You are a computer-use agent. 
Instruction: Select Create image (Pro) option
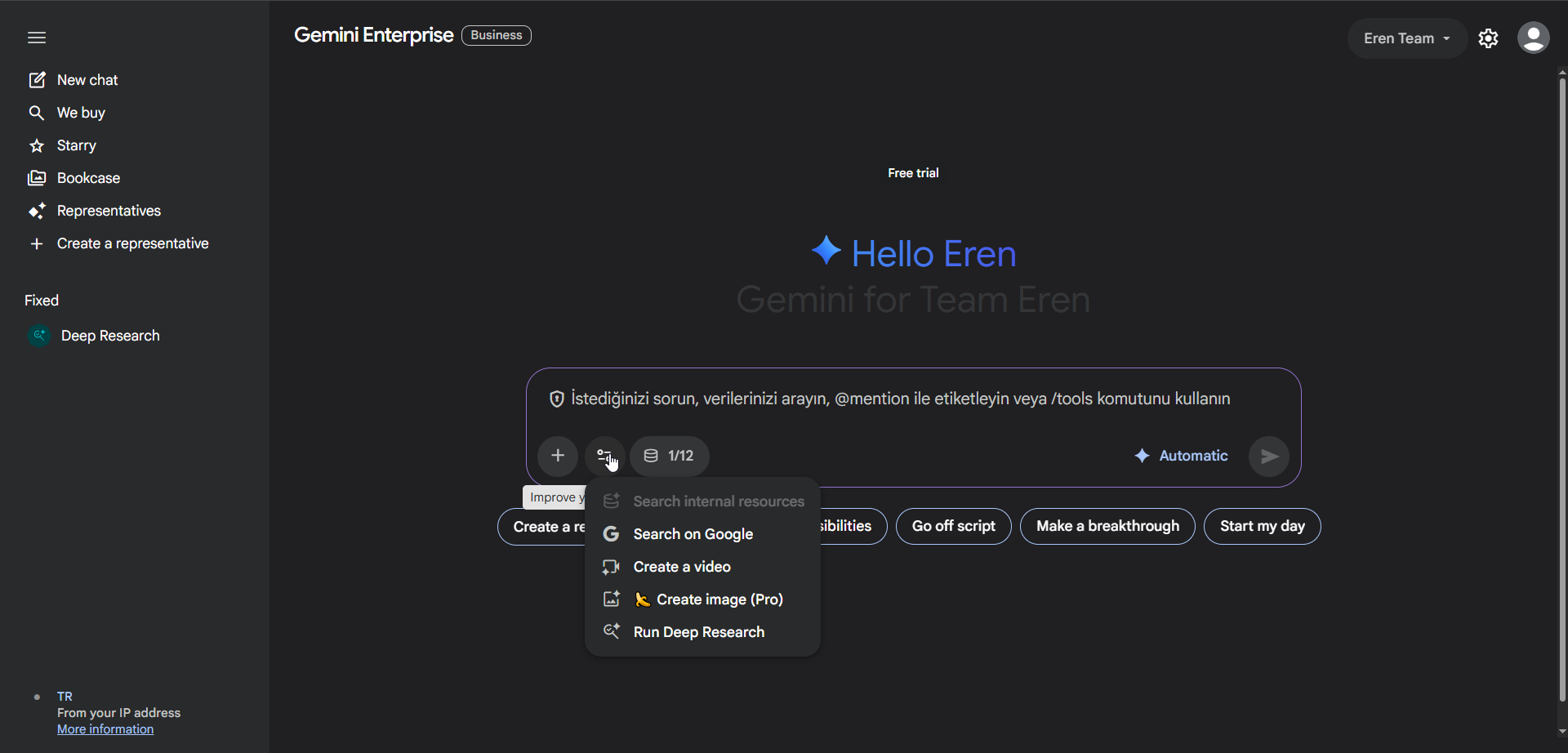click(719, 599)
